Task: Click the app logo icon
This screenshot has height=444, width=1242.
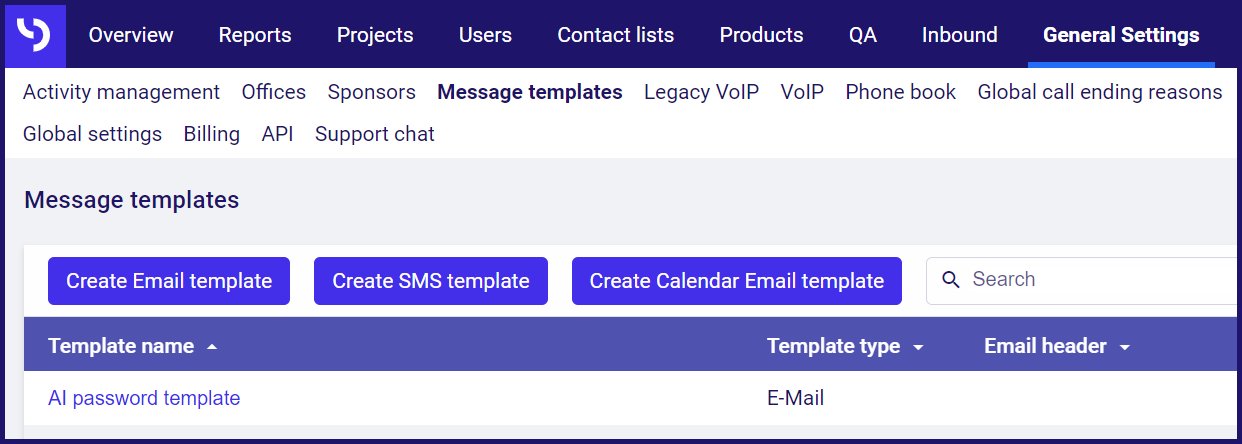Action: pos(36,36)
